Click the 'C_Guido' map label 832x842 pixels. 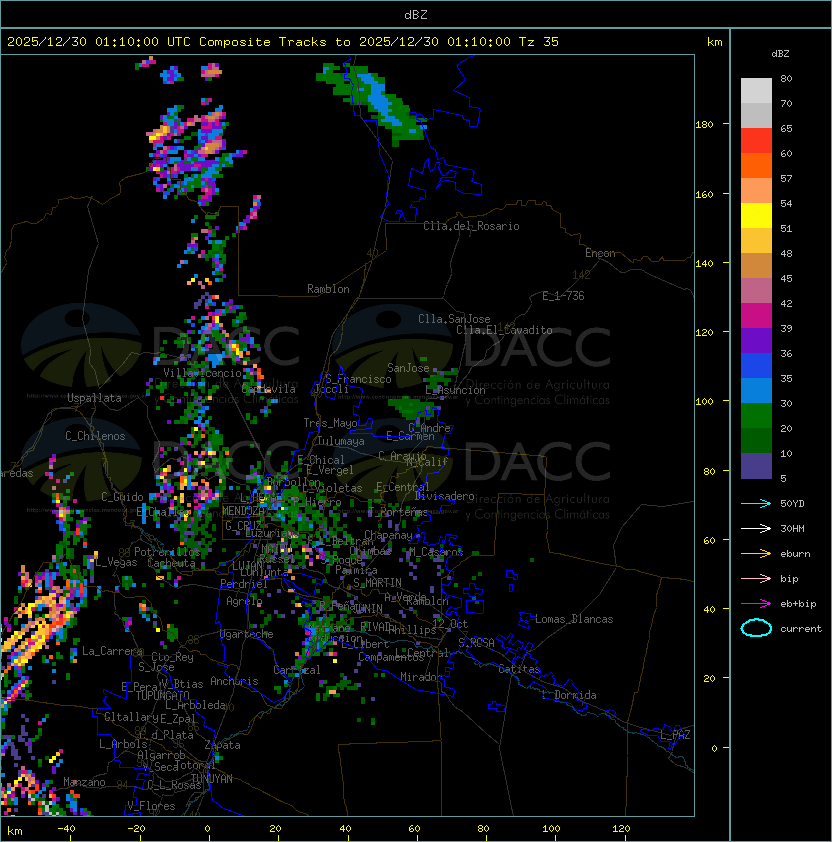coord(122,497)
